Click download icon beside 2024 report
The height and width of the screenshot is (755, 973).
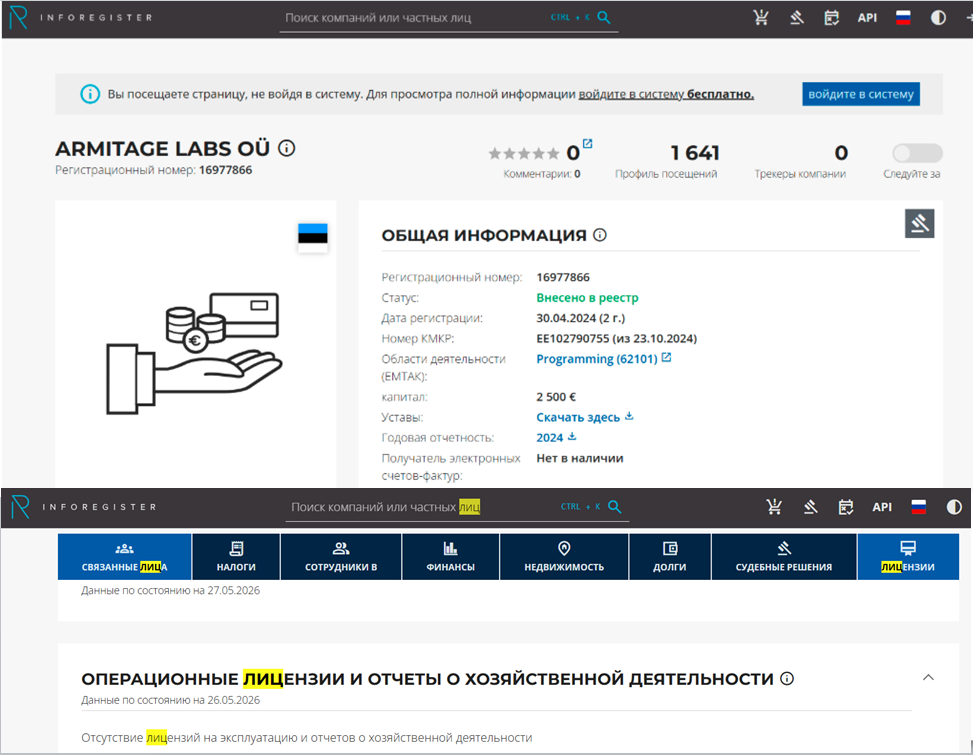click(572, 437)
